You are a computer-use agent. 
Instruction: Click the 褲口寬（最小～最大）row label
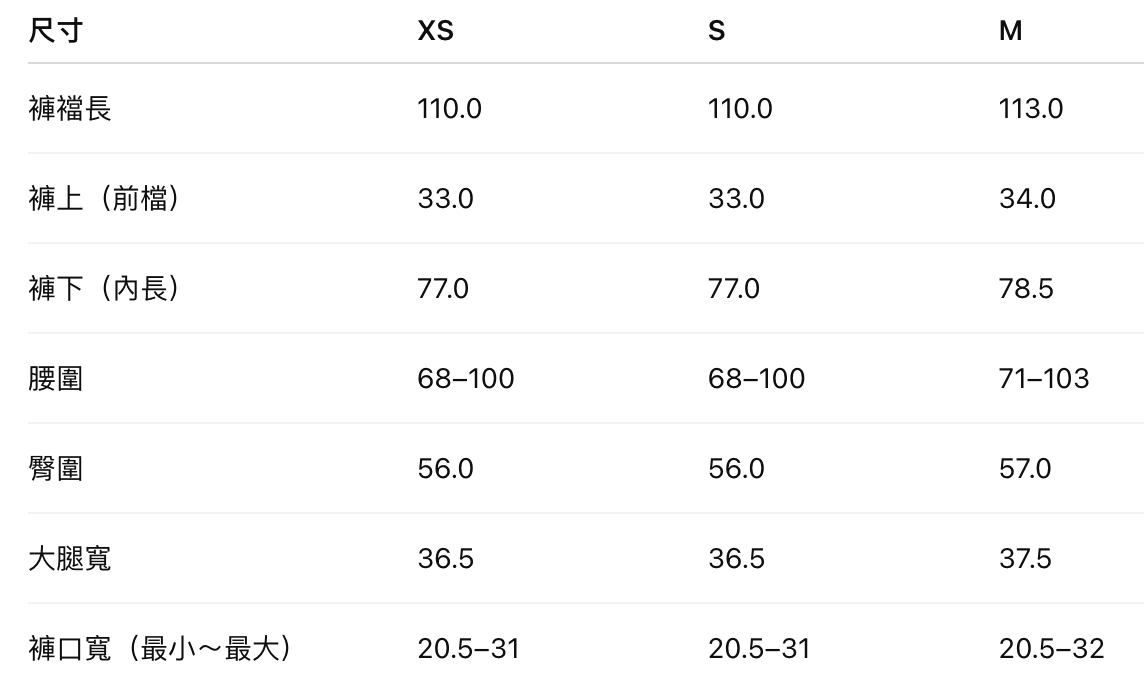coord(160,648)
